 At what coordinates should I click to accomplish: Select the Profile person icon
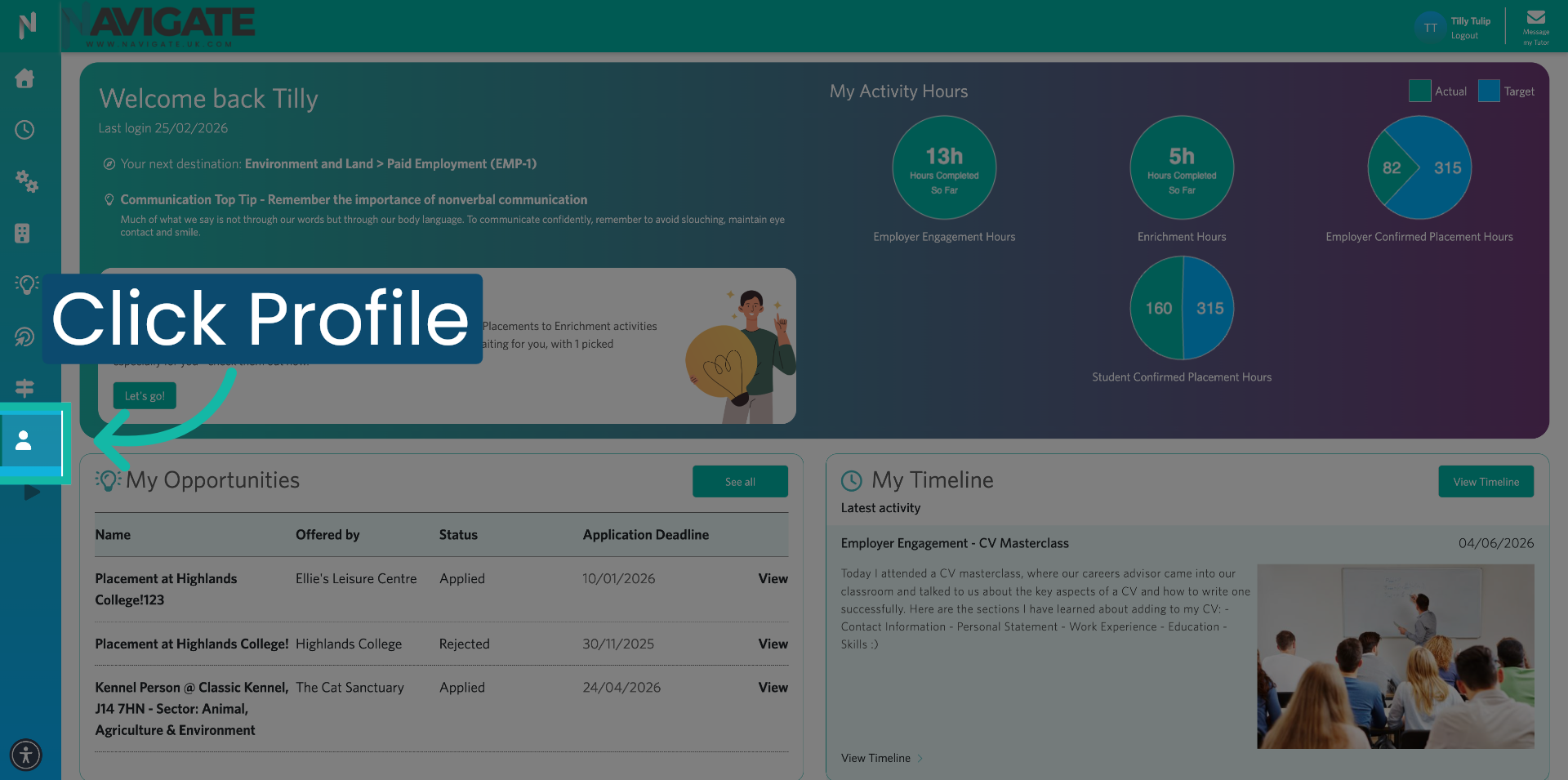[x=25, y=441]
